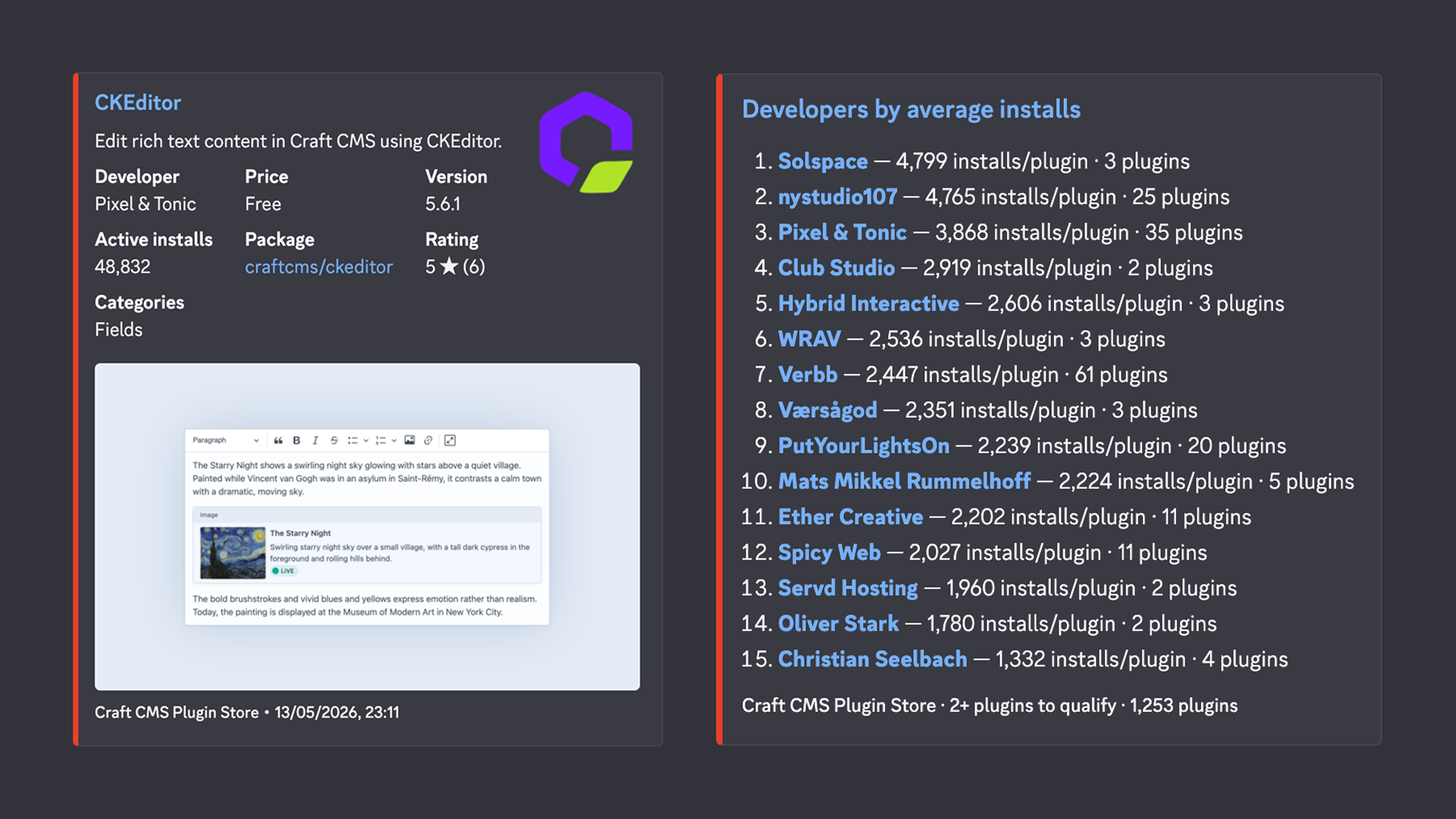Click the 'Version' field label
The height and width of the screenshot is (819, 1456).
[x=456, y=177]
